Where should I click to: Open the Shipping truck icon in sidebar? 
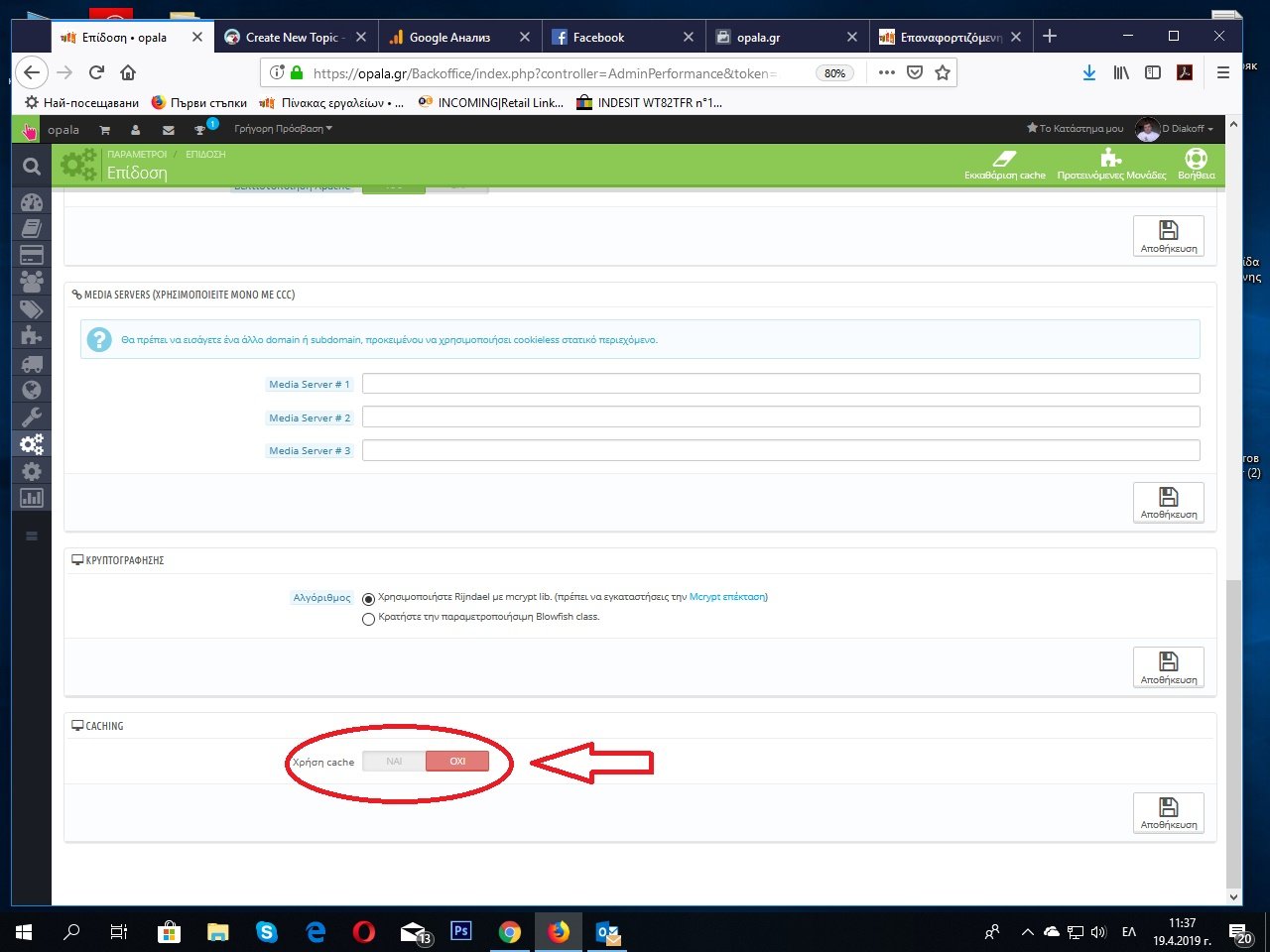(32, 363)
